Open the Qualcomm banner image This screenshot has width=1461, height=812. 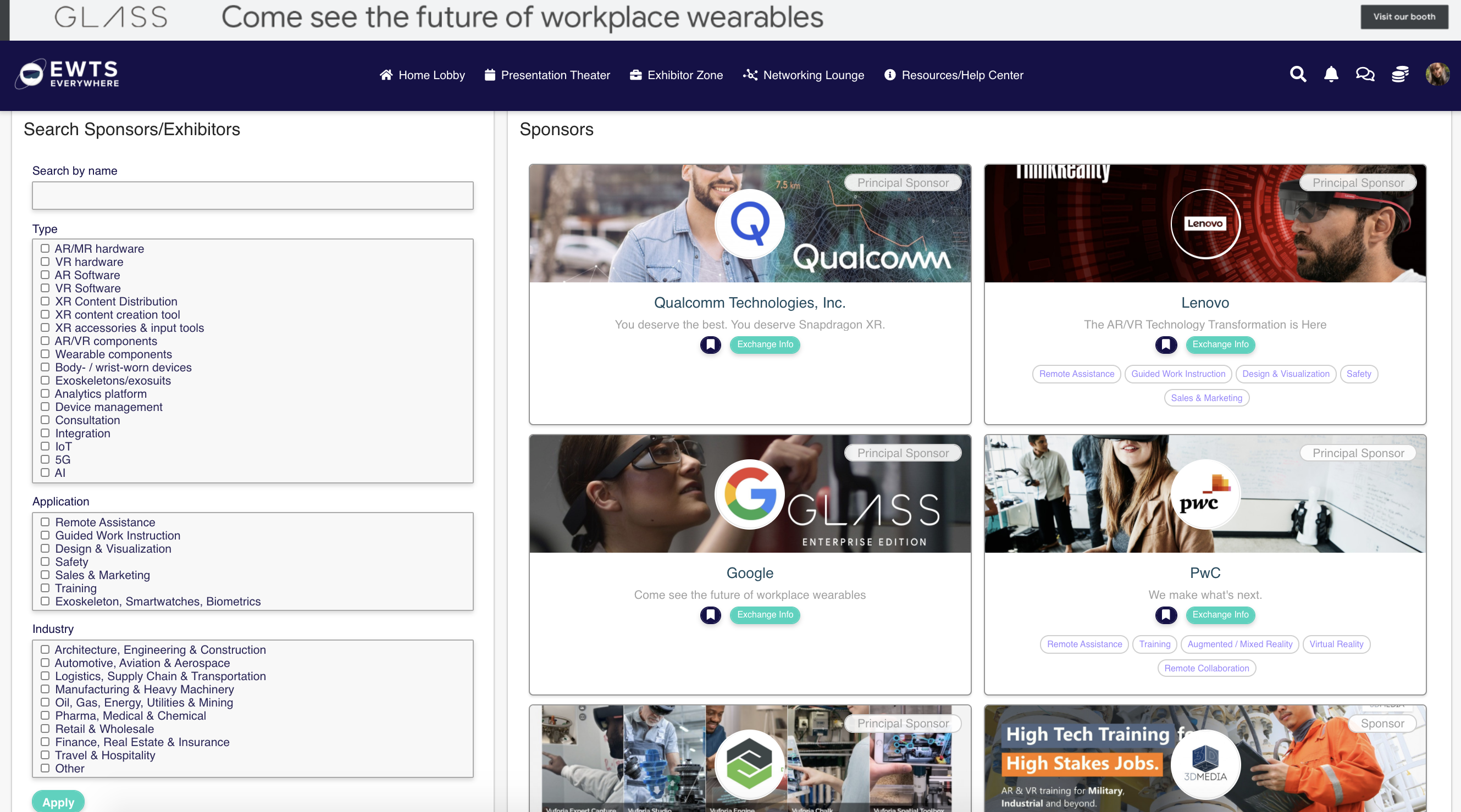click(x=750, y=224)
